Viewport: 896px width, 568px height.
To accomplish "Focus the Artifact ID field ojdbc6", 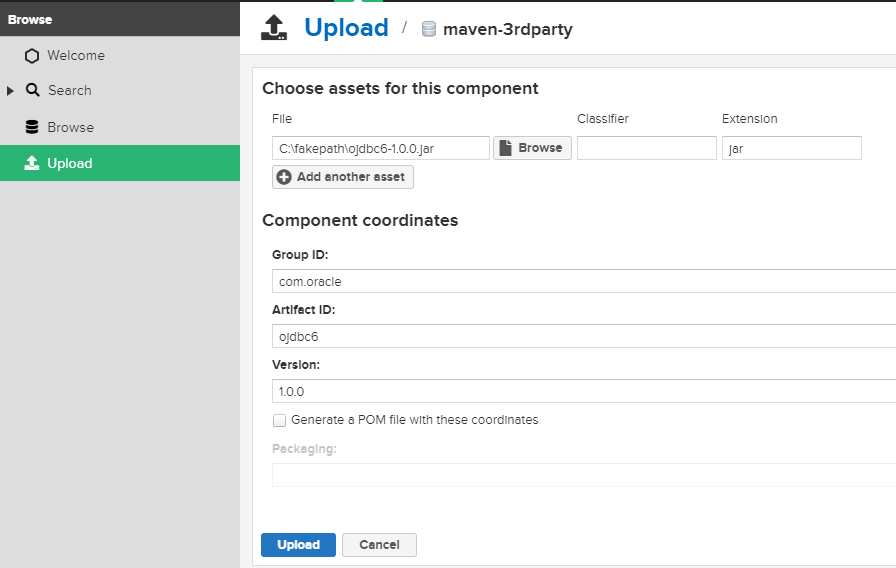I will click(x=584, y=336).
